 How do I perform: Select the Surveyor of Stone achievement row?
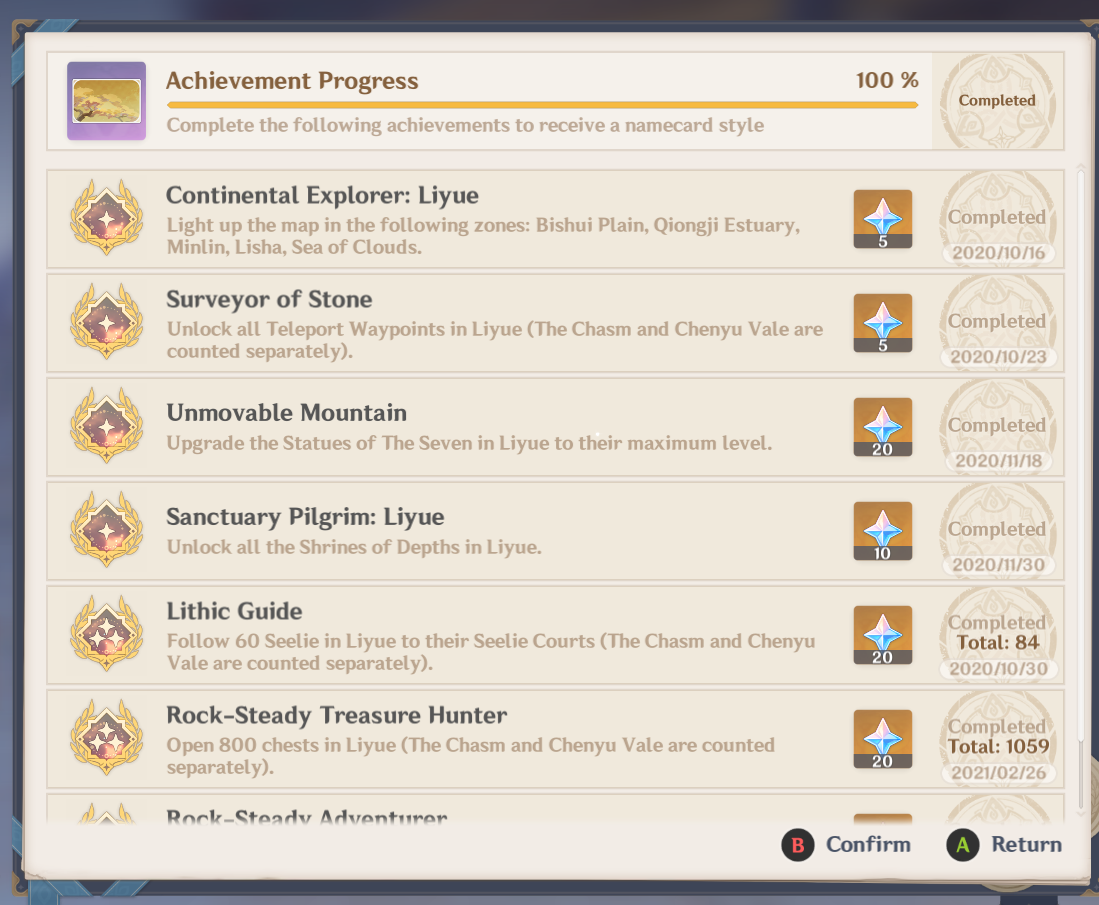click(x=555, y=322)
